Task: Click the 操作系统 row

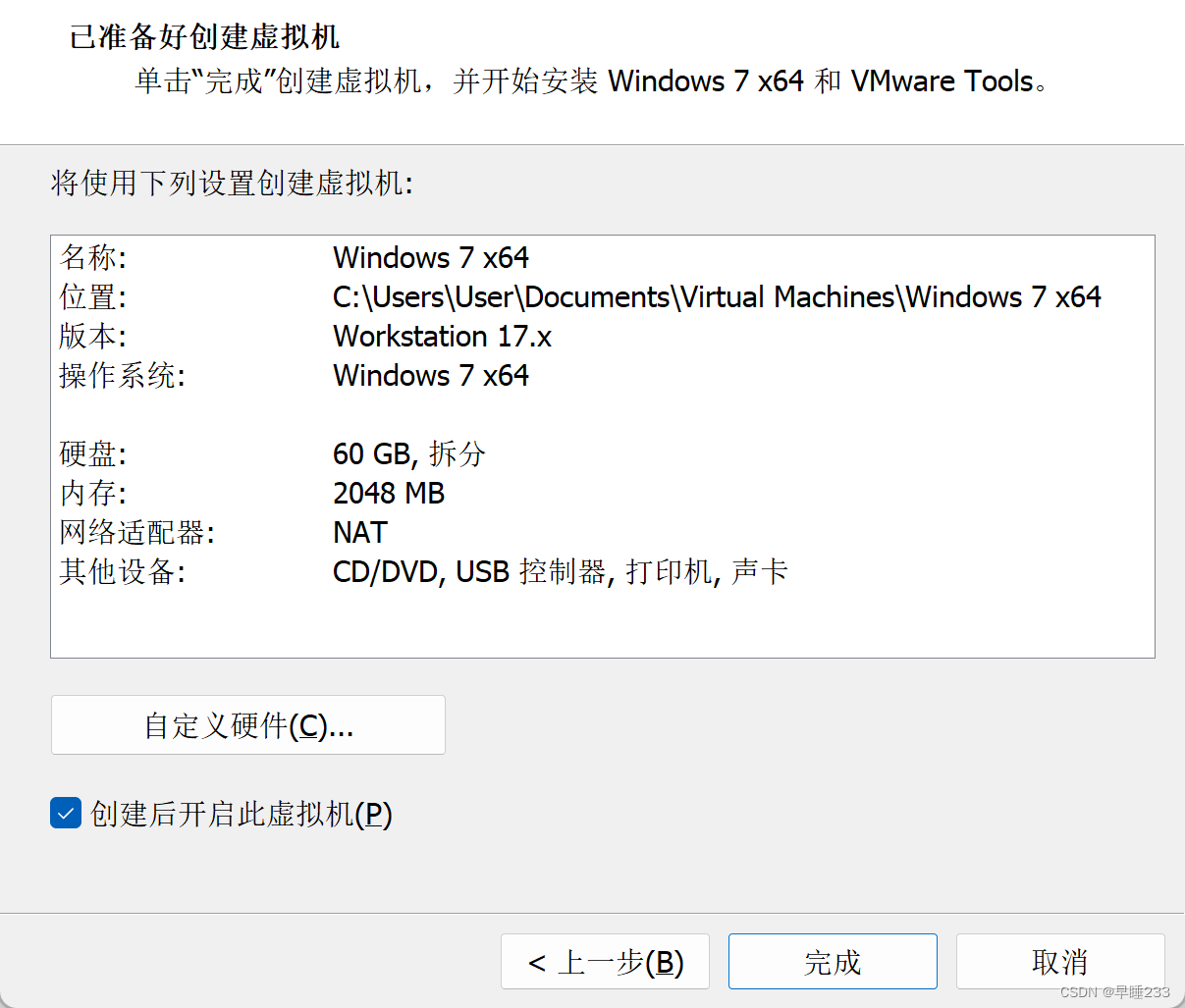Action: (x=430, y=375)
